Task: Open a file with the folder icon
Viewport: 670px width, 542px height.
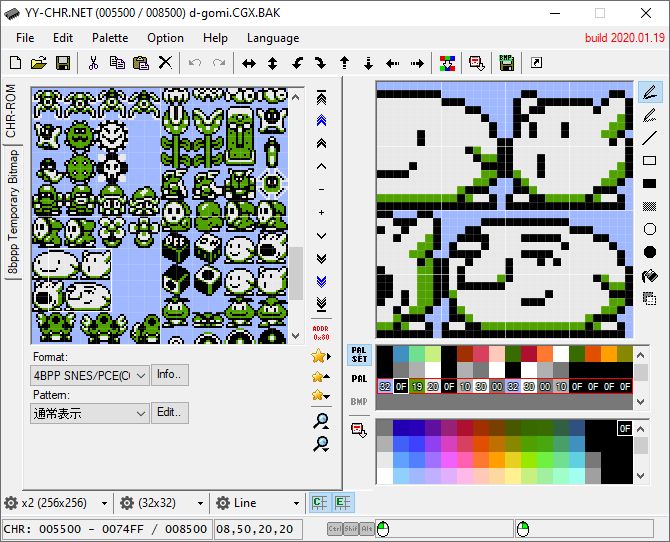Action: (x=39, y=63)
